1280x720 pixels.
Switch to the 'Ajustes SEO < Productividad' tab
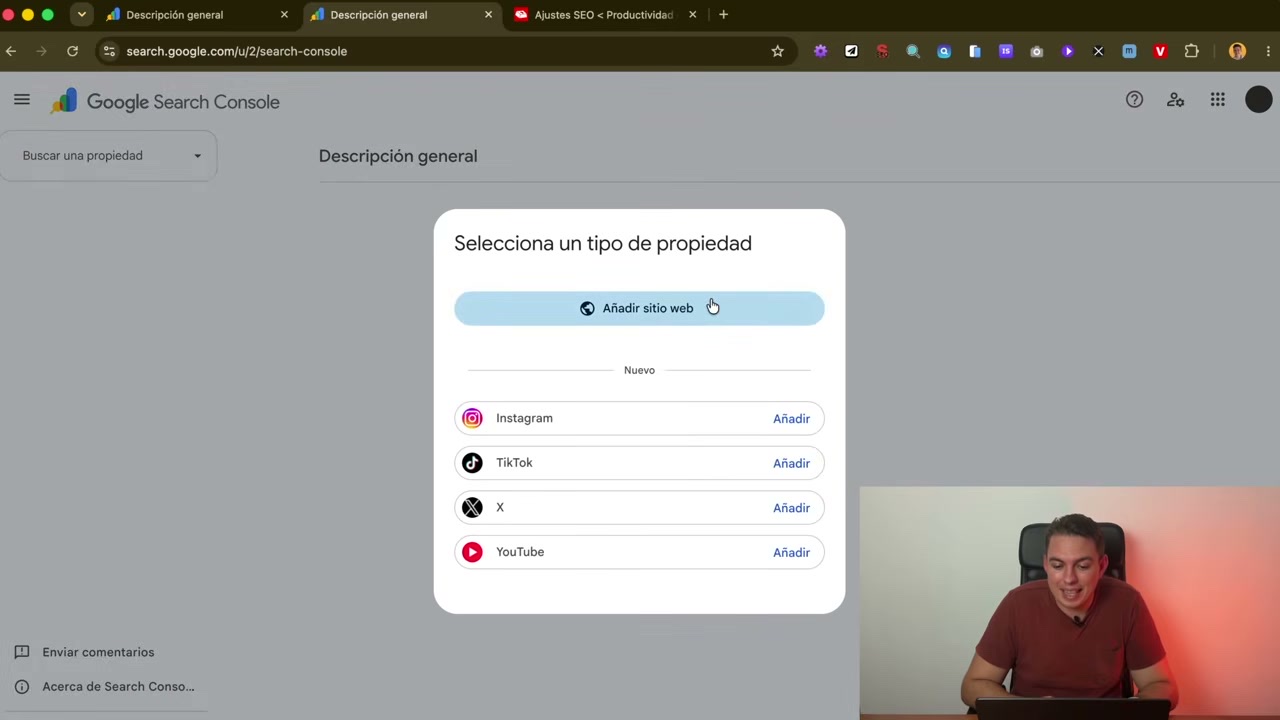tap(603, 15)
